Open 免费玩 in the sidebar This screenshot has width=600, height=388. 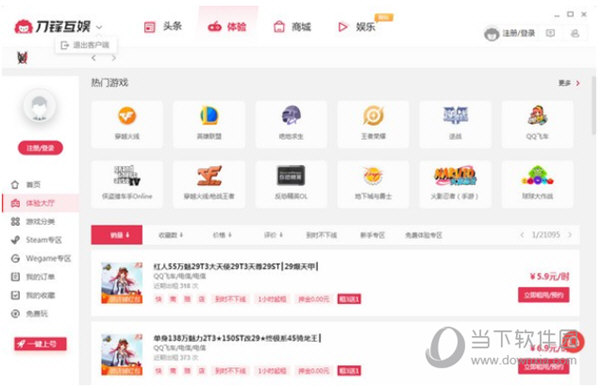pyautogui.click(x=40, y=314)
